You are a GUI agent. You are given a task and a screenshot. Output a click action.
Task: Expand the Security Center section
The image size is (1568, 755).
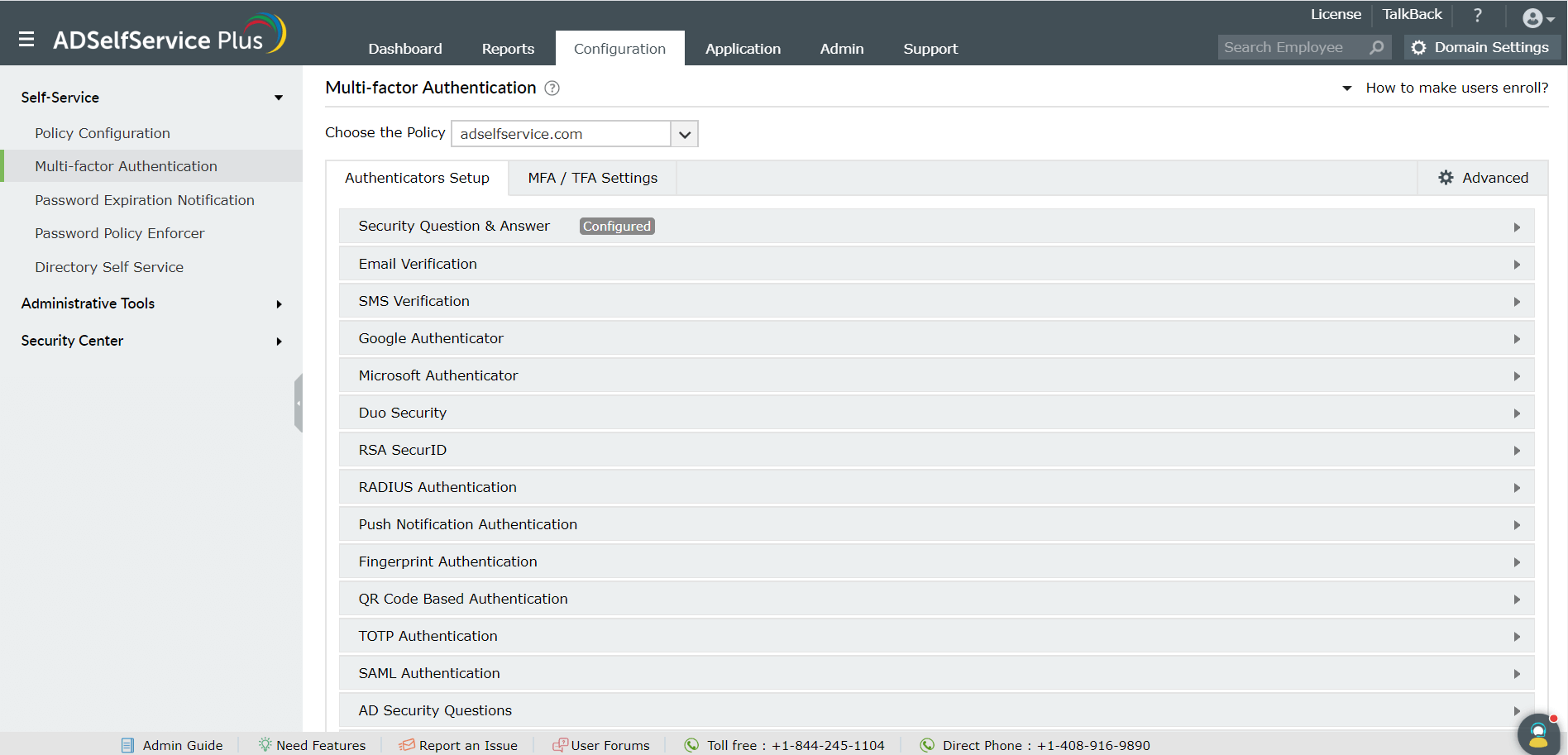click(x=152, y=341)
